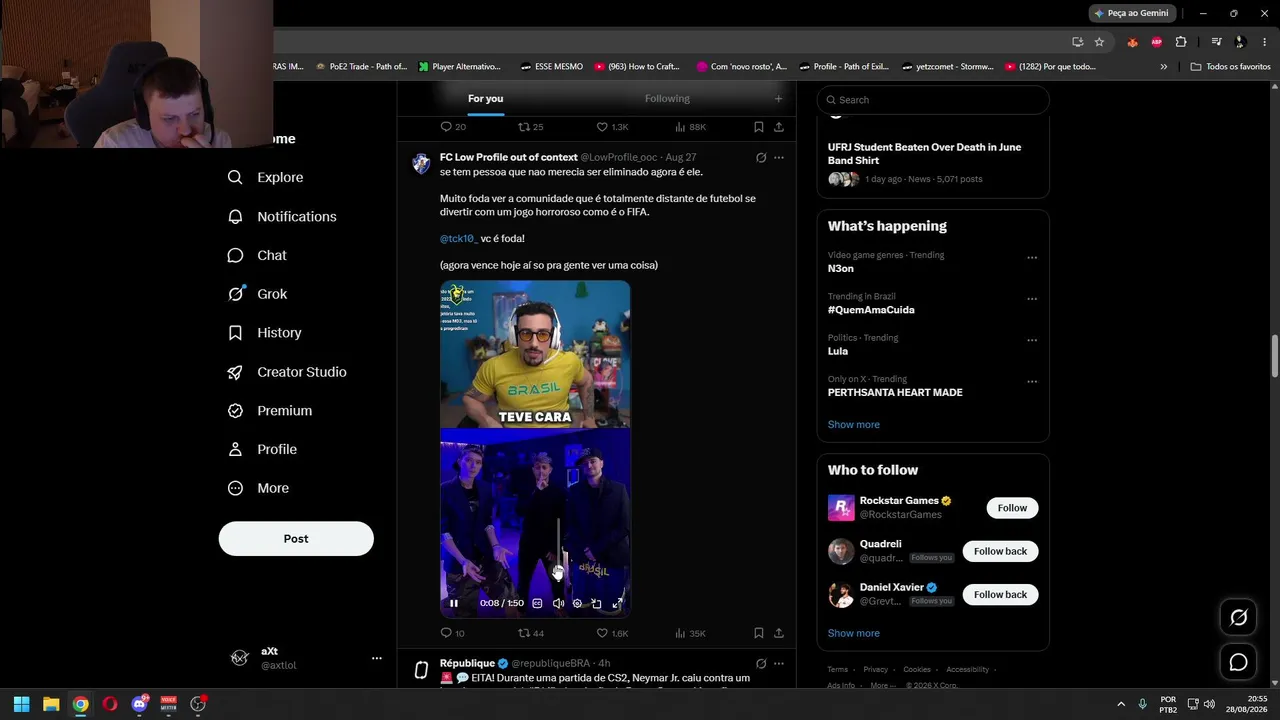Go to Profile in the sidebar
The width and height of the screenshot is (1280, 720).
point(262,450)
